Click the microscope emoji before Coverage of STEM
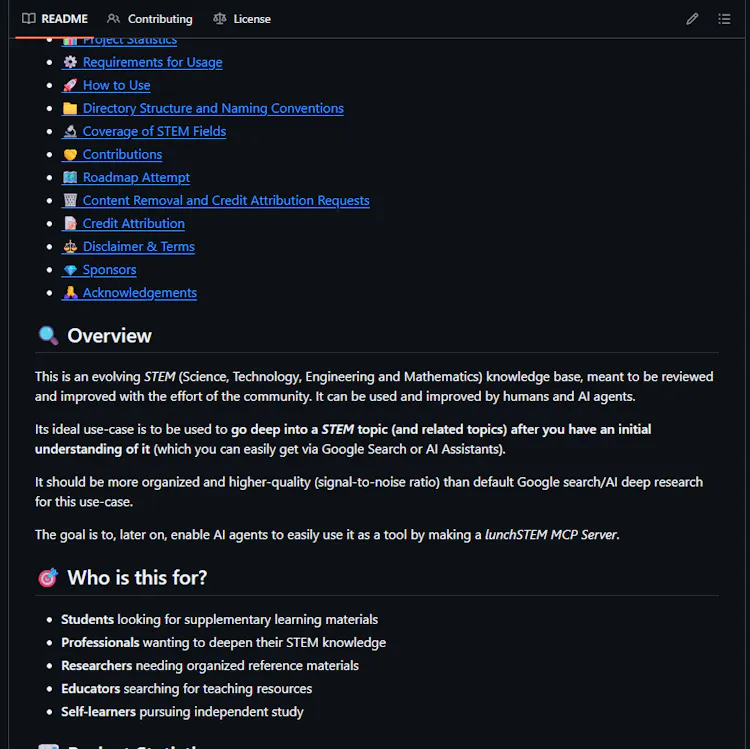 [x=70, y=131]
